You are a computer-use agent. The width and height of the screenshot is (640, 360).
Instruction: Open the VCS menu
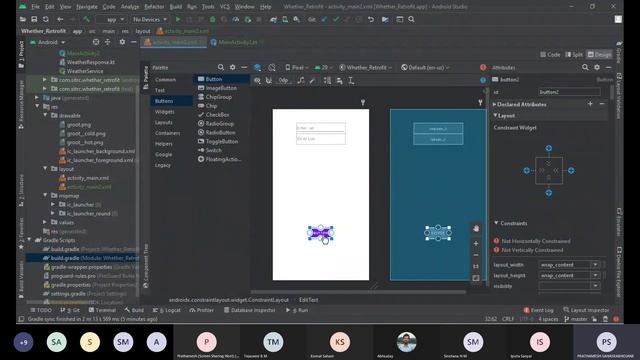point(224,7)
